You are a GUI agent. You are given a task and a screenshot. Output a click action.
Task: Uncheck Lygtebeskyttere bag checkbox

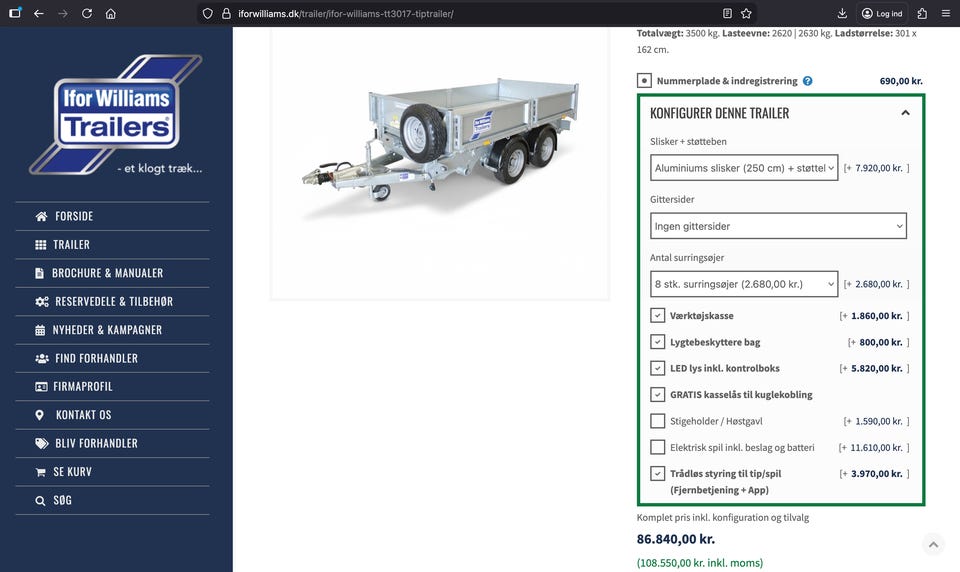coord(657,342)
